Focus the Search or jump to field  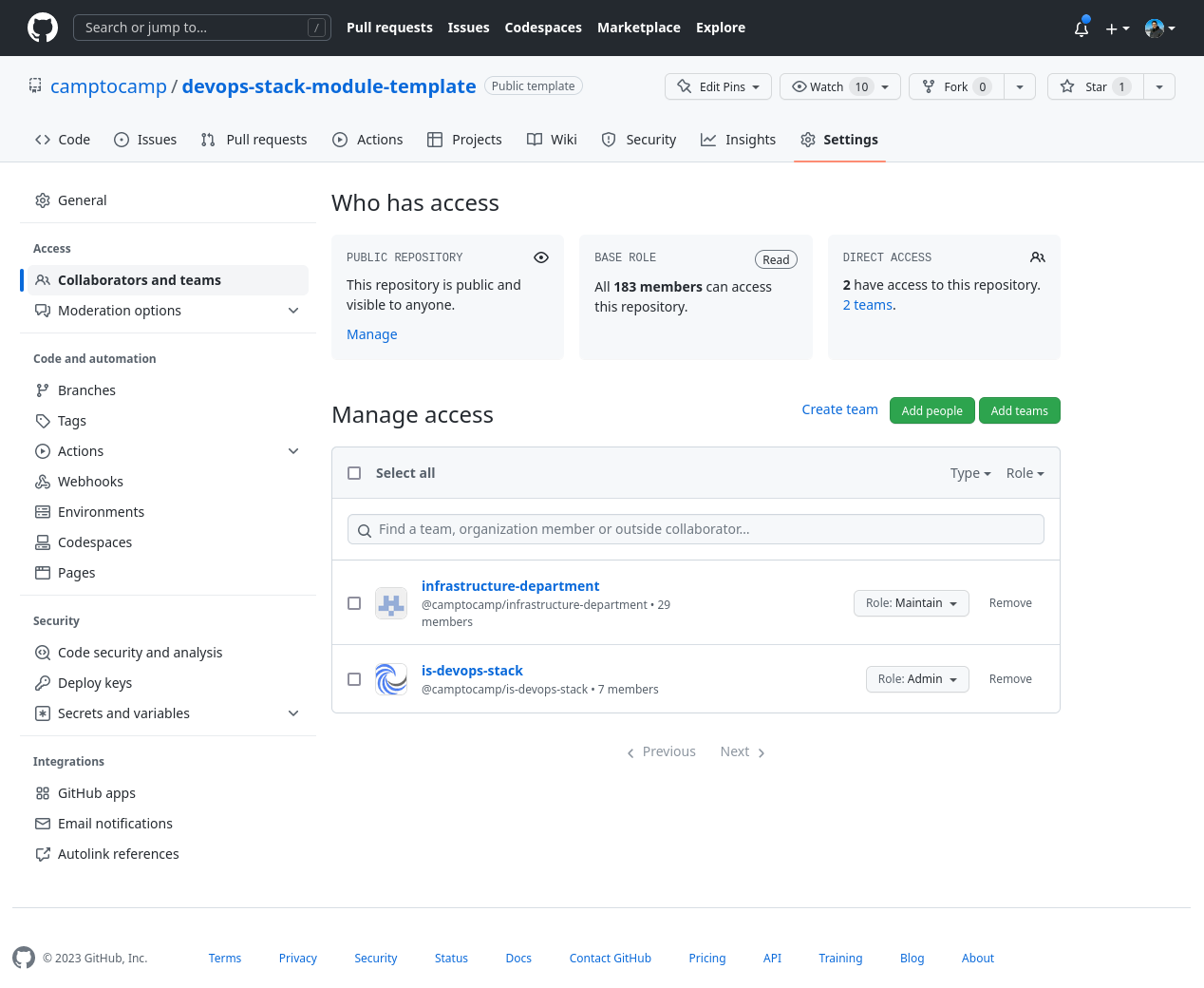(202, 28)
